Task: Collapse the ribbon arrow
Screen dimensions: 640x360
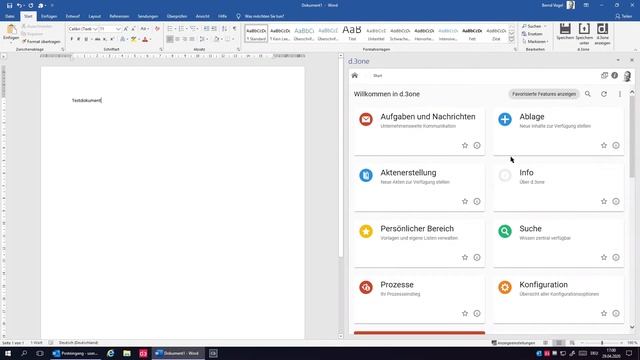Action: click(x=636, y=49)
